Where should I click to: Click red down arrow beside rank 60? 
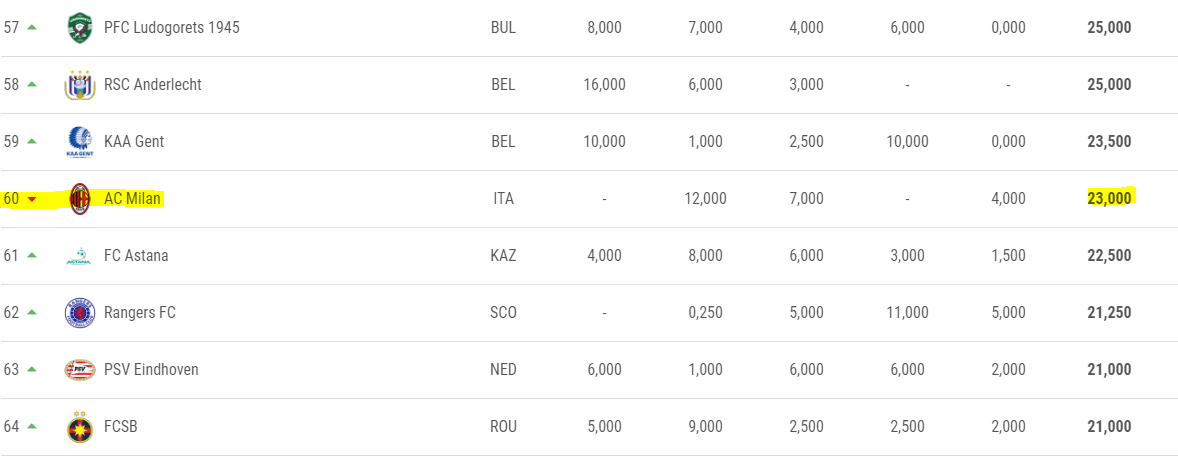coord(32,199)
